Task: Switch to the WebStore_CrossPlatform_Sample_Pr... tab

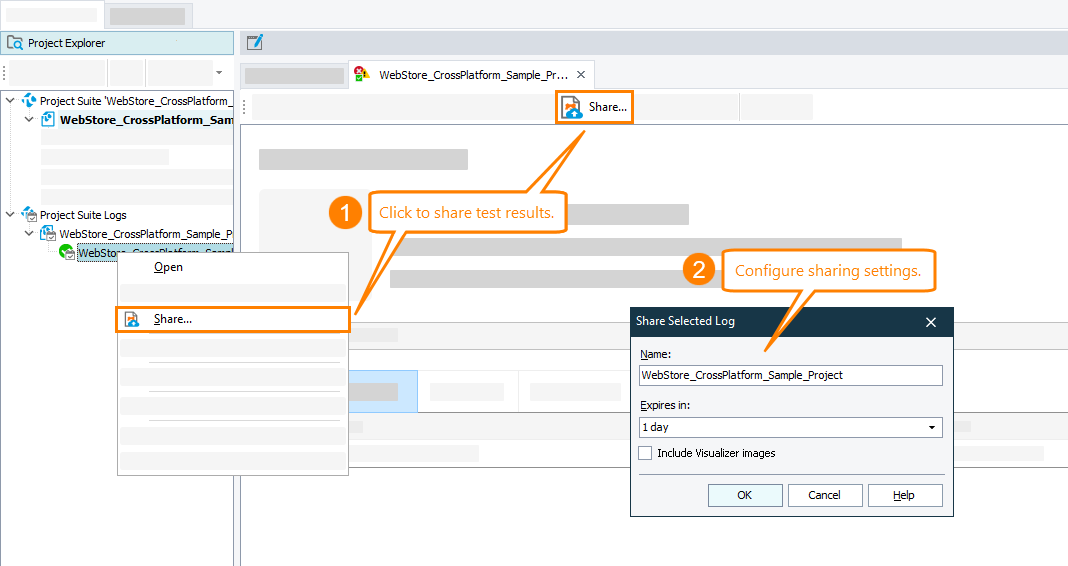Action: tap(473, 75)
